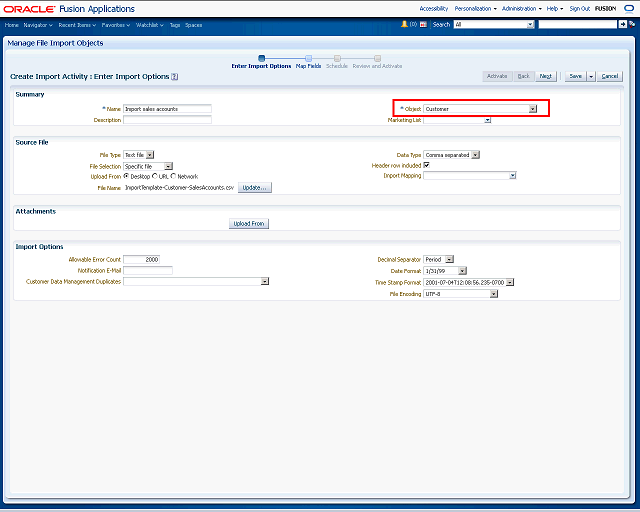Open the Favorites menu
The width and height of the screenshot is (640, 512).
(116, 25)
